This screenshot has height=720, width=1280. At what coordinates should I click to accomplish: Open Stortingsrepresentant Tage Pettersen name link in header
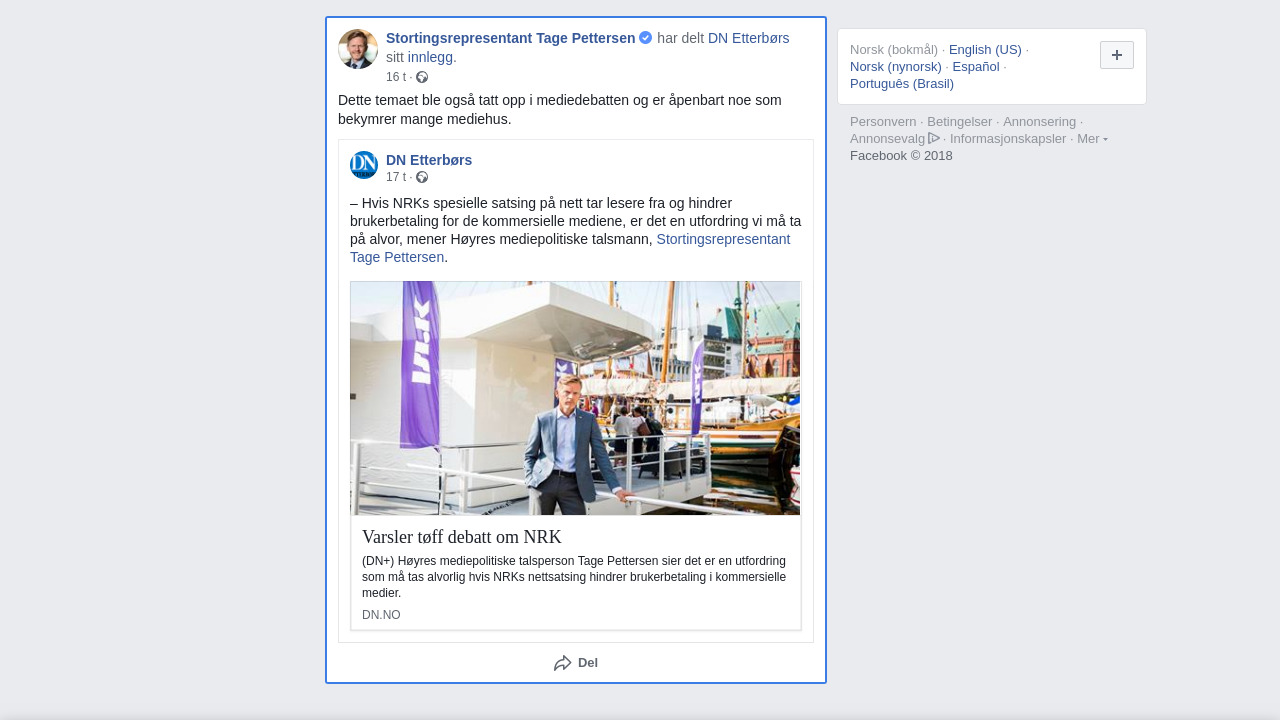pos(511,38)
